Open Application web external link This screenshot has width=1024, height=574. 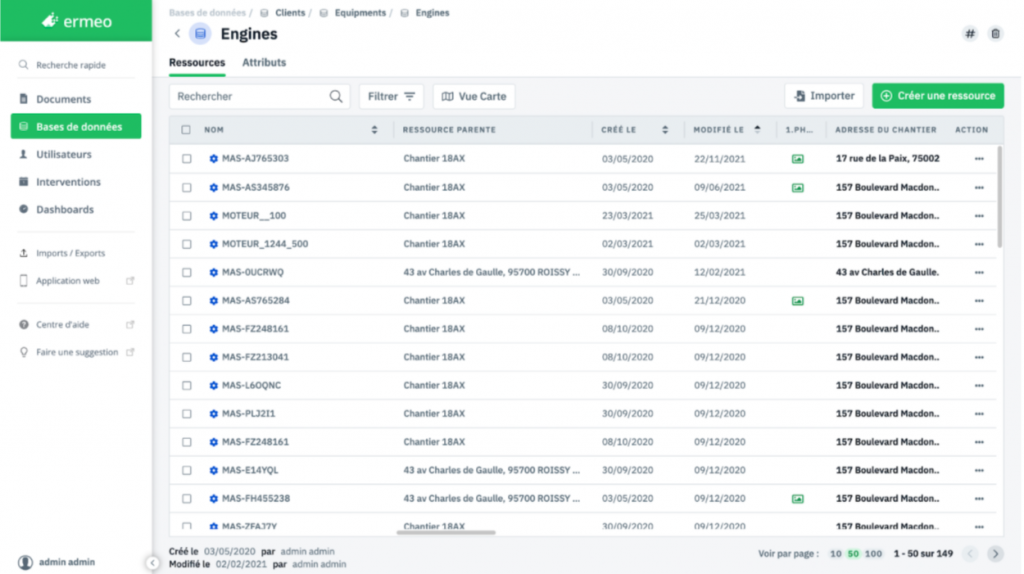[130, 281]
